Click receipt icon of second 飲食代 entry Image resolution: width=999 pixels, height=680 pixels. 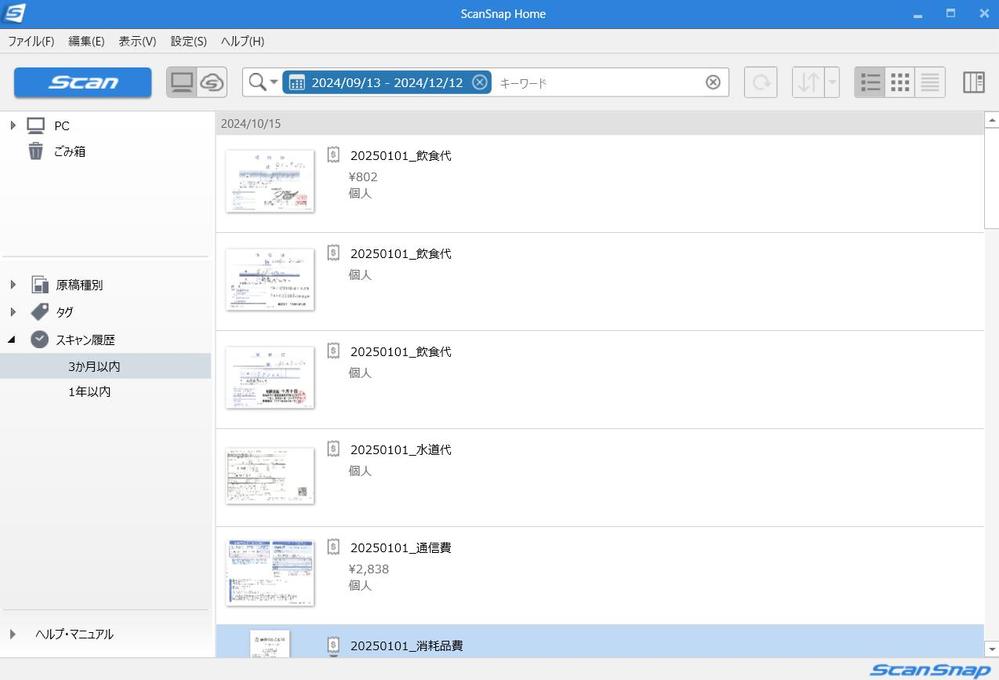pos(333,253)
